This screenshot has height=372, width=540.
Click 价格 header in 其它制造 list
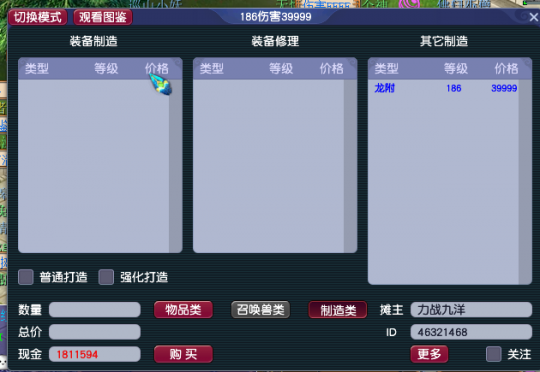pos(506,69)
